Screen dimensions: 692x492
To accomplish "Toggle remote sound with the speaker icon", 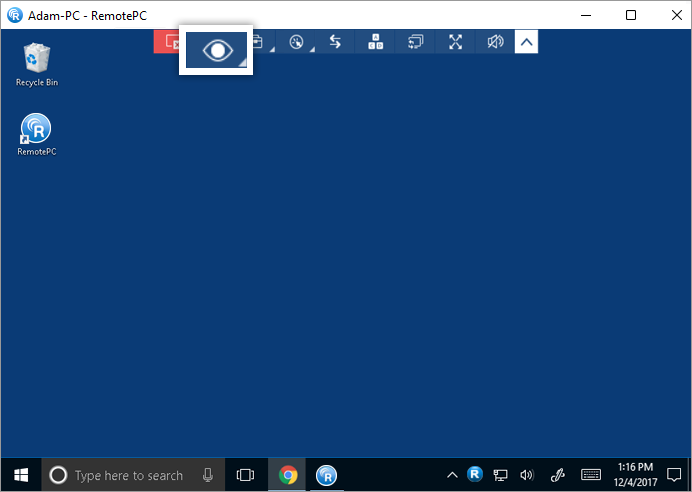I will [495, 42].
